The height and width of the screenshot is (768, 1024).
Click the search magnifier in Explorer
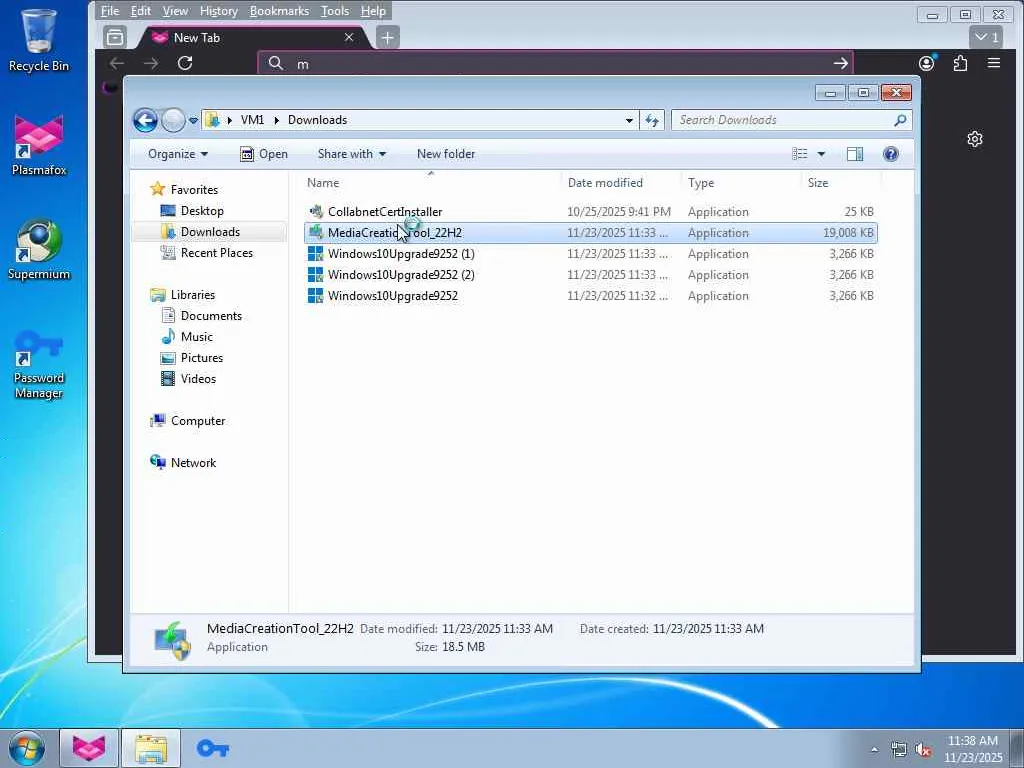(x=901, y=120)
